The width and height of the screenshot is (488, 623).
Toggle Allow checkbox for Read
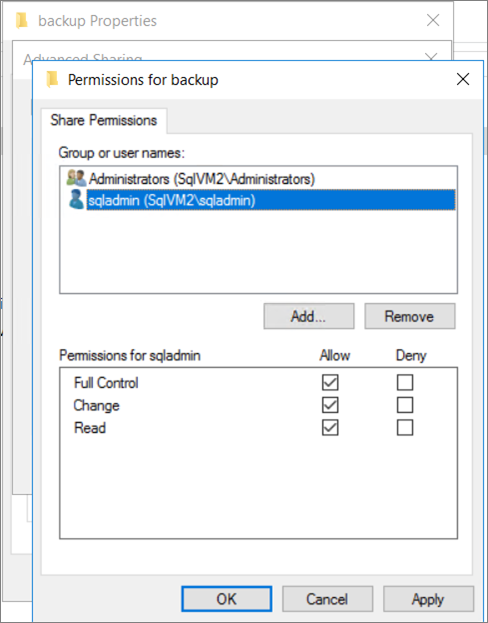point(330,428)
